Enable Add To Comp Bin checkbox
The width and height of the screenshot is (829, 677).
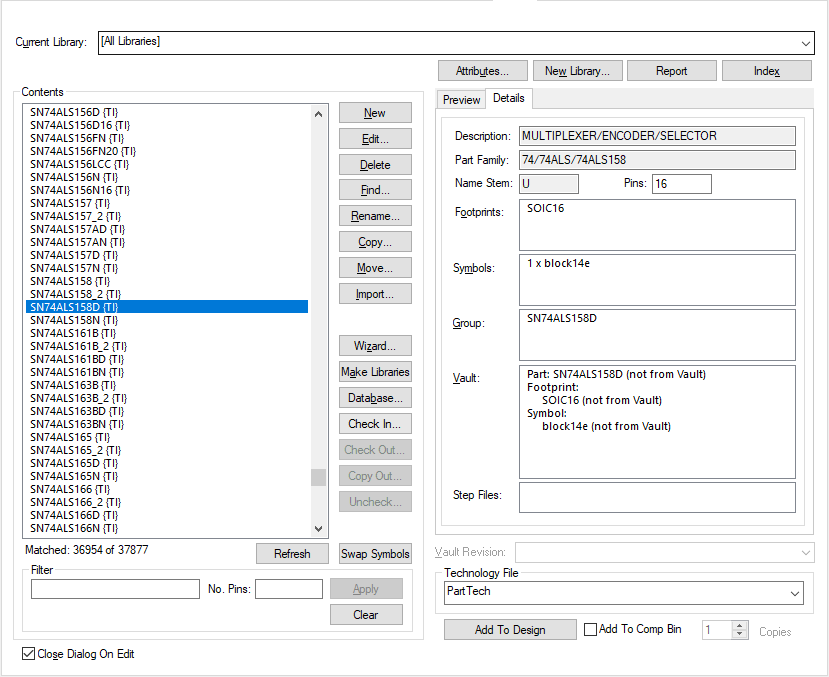(591, 629)
